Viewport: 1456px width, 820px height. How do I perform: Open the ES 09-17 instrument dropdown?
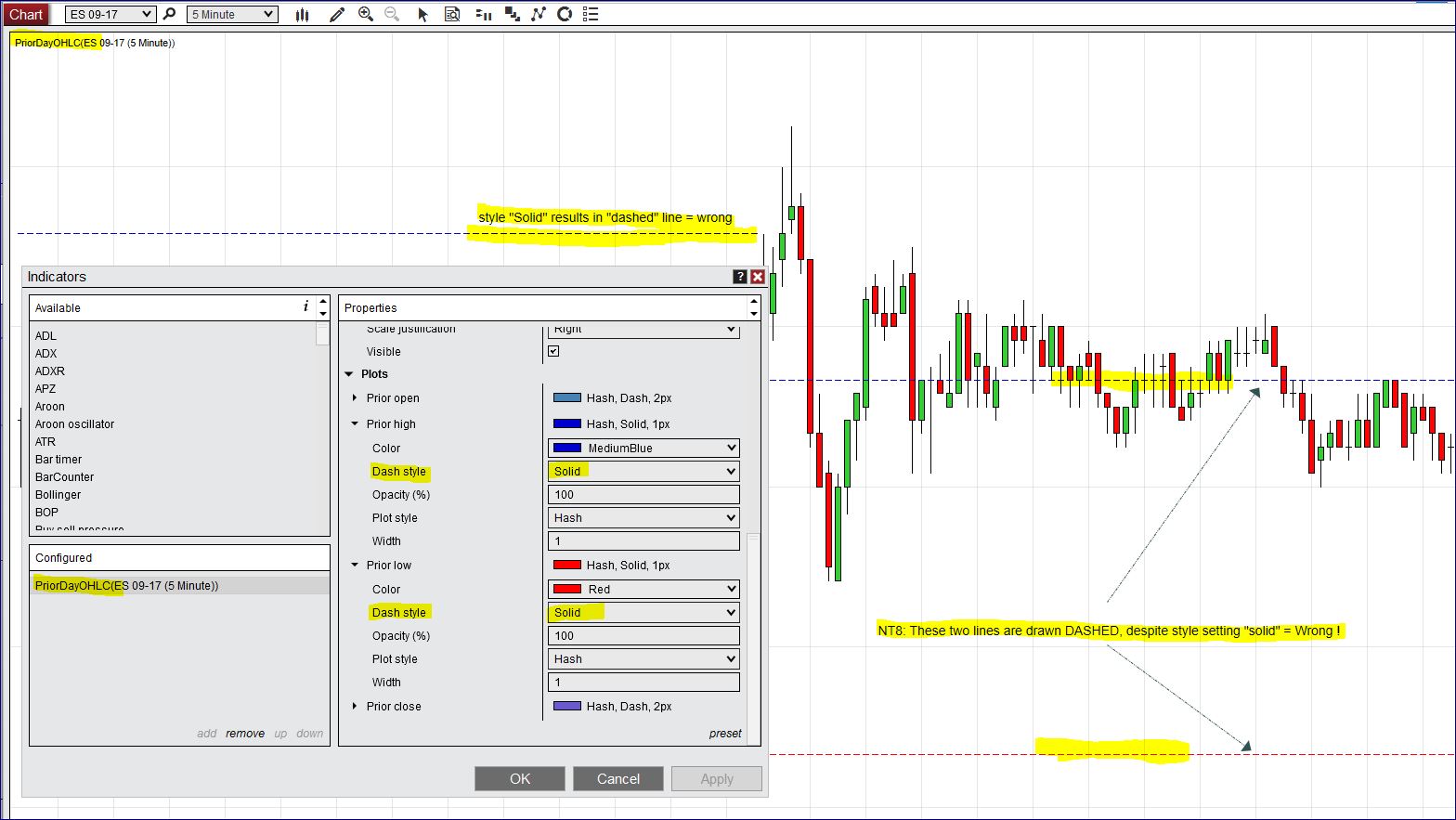[x=110, y=14]
